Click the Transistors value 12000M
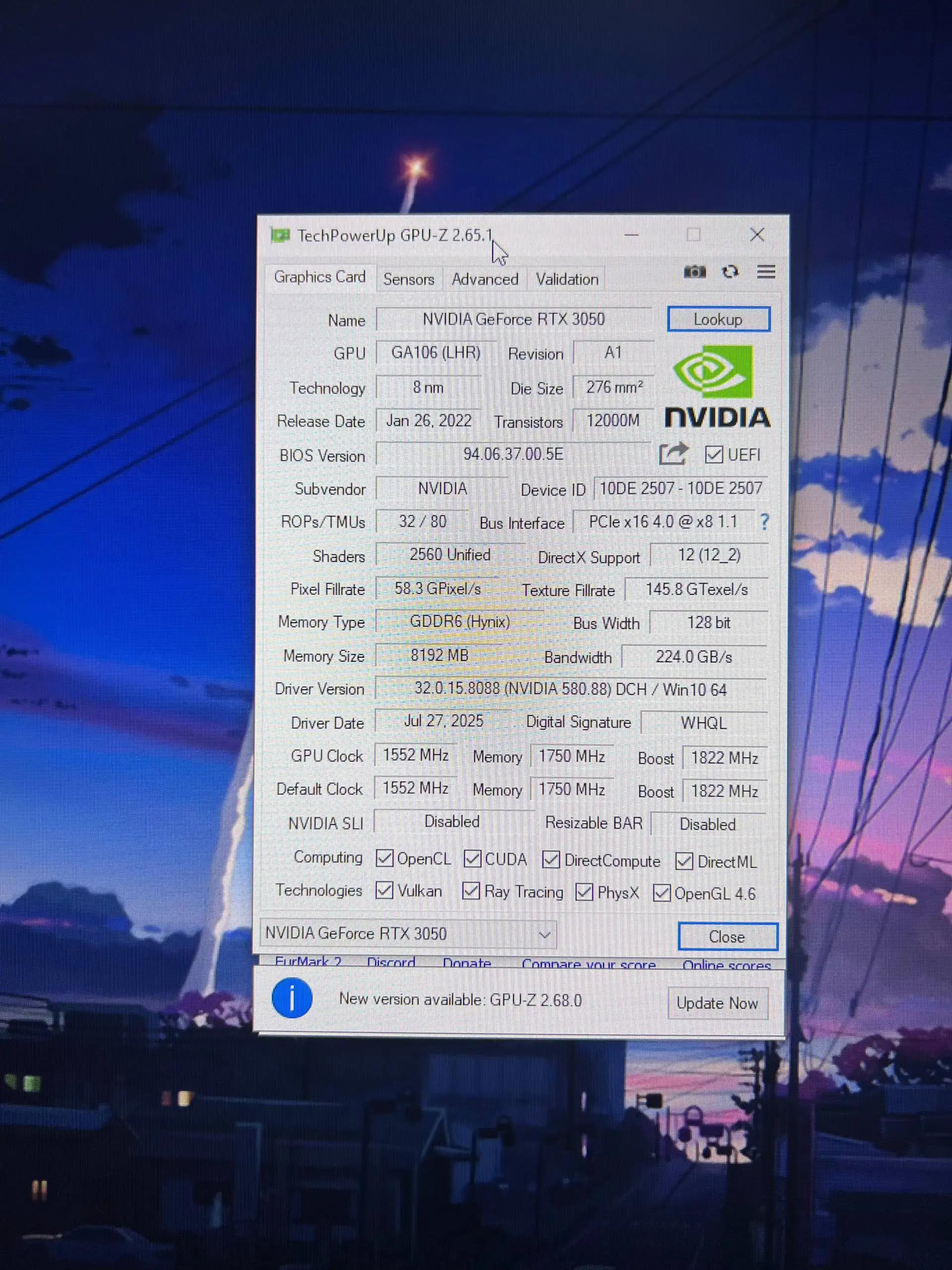This screenshot has width=952, height=1270. click(x=613, y=421)
